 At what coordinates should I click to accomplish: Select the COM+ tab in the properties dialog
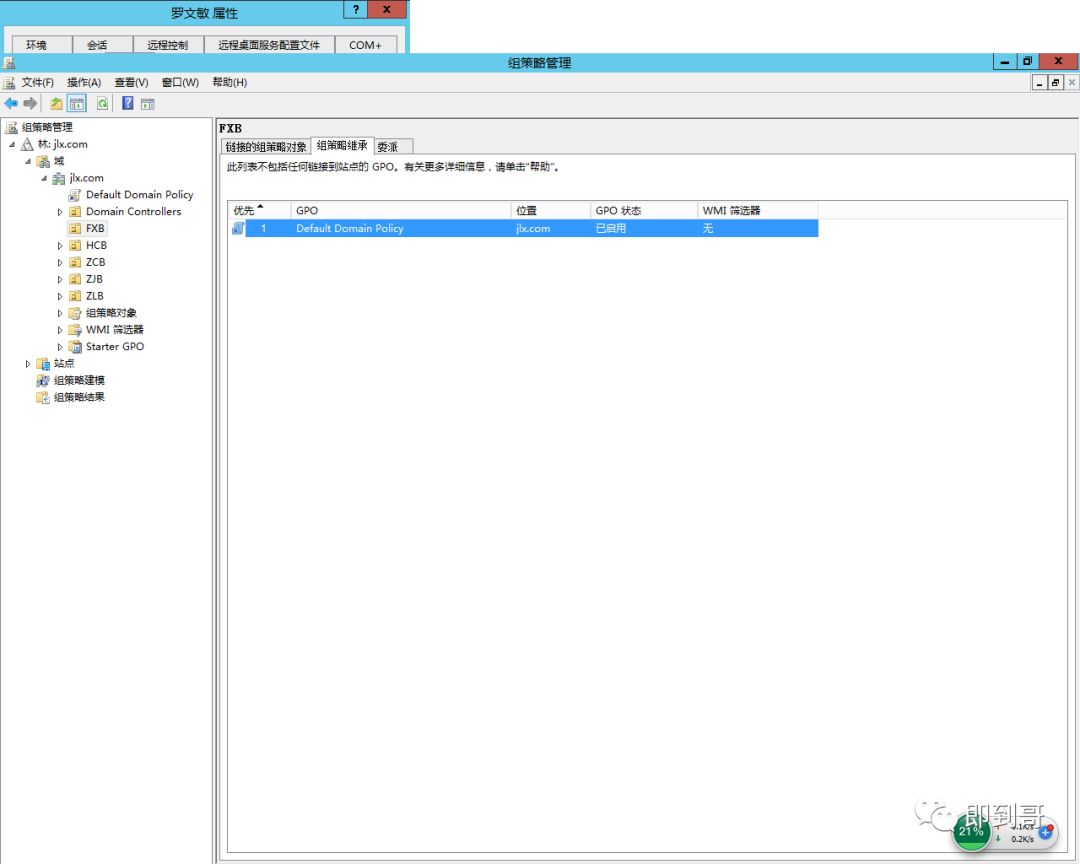click(x=366, y=44)
